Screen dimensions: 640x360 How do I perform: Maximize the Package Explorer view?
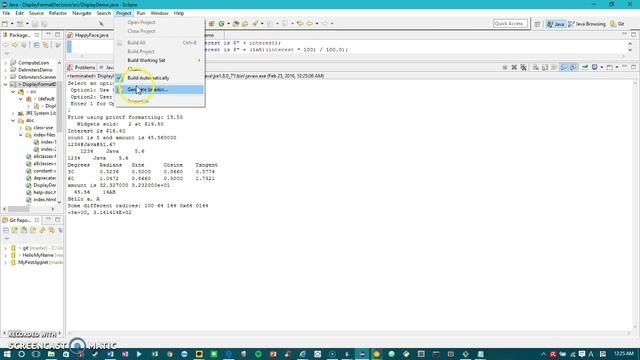[58, 35]
